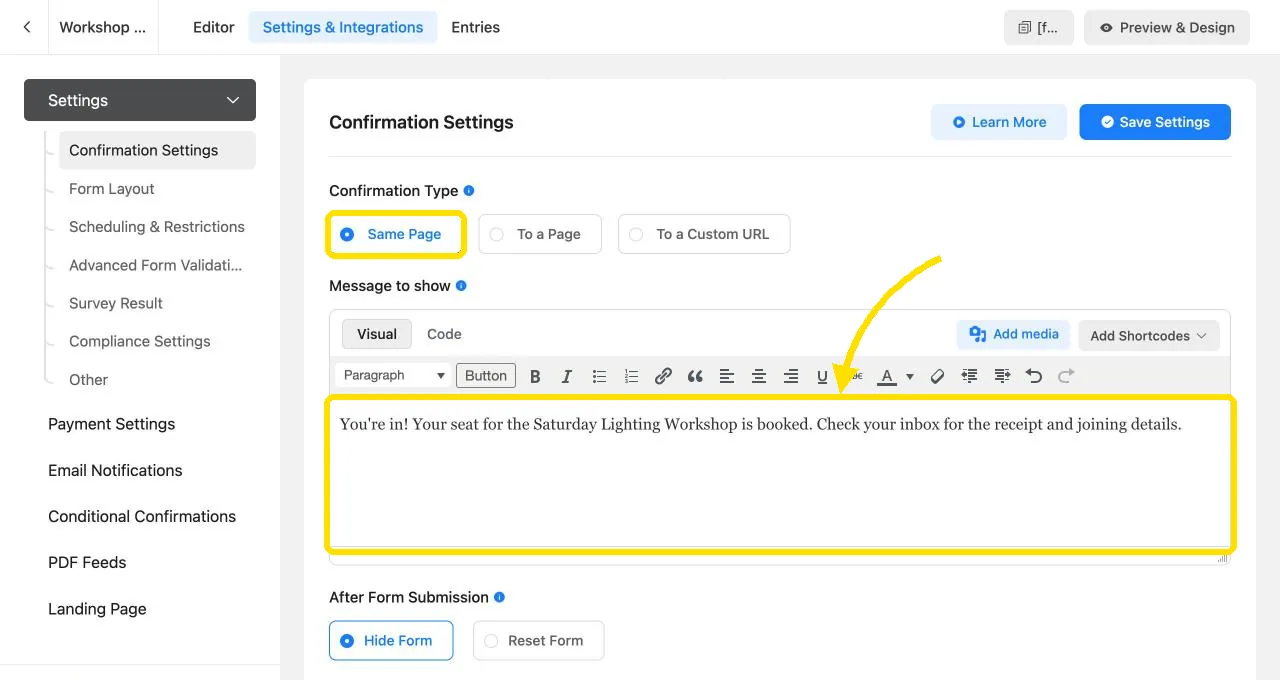Open Survey Result settings
The height and width of the screenshot is (680, 1280).
[116, 303]
